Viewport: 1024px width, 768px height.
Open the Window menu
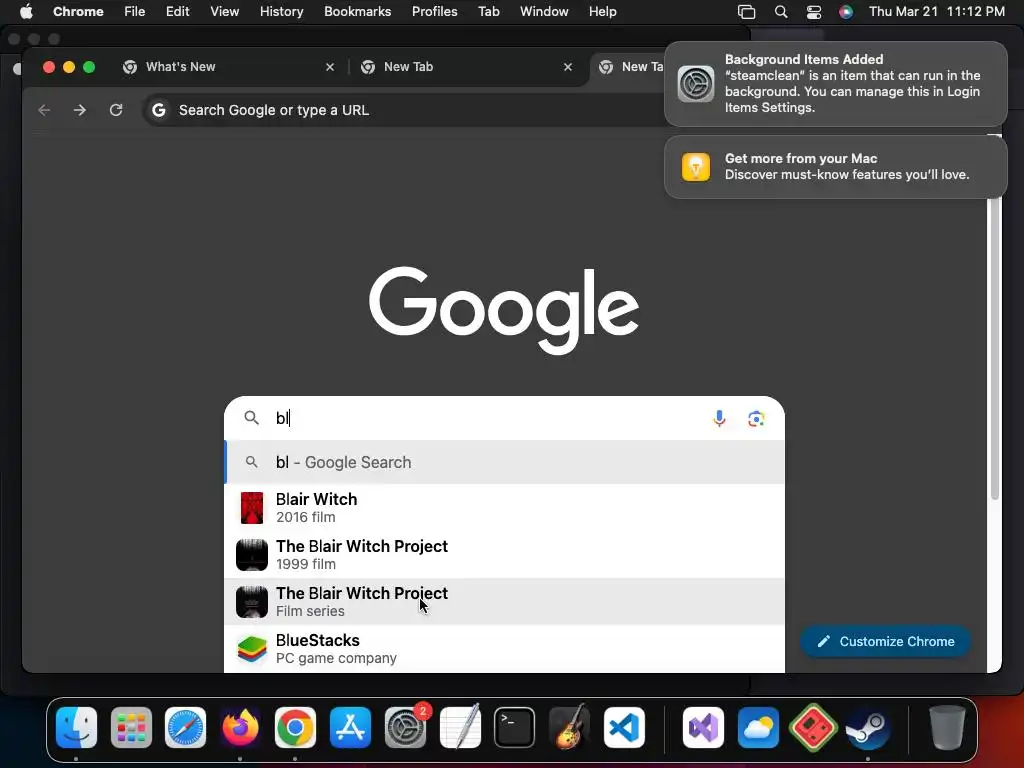(544, 12)
